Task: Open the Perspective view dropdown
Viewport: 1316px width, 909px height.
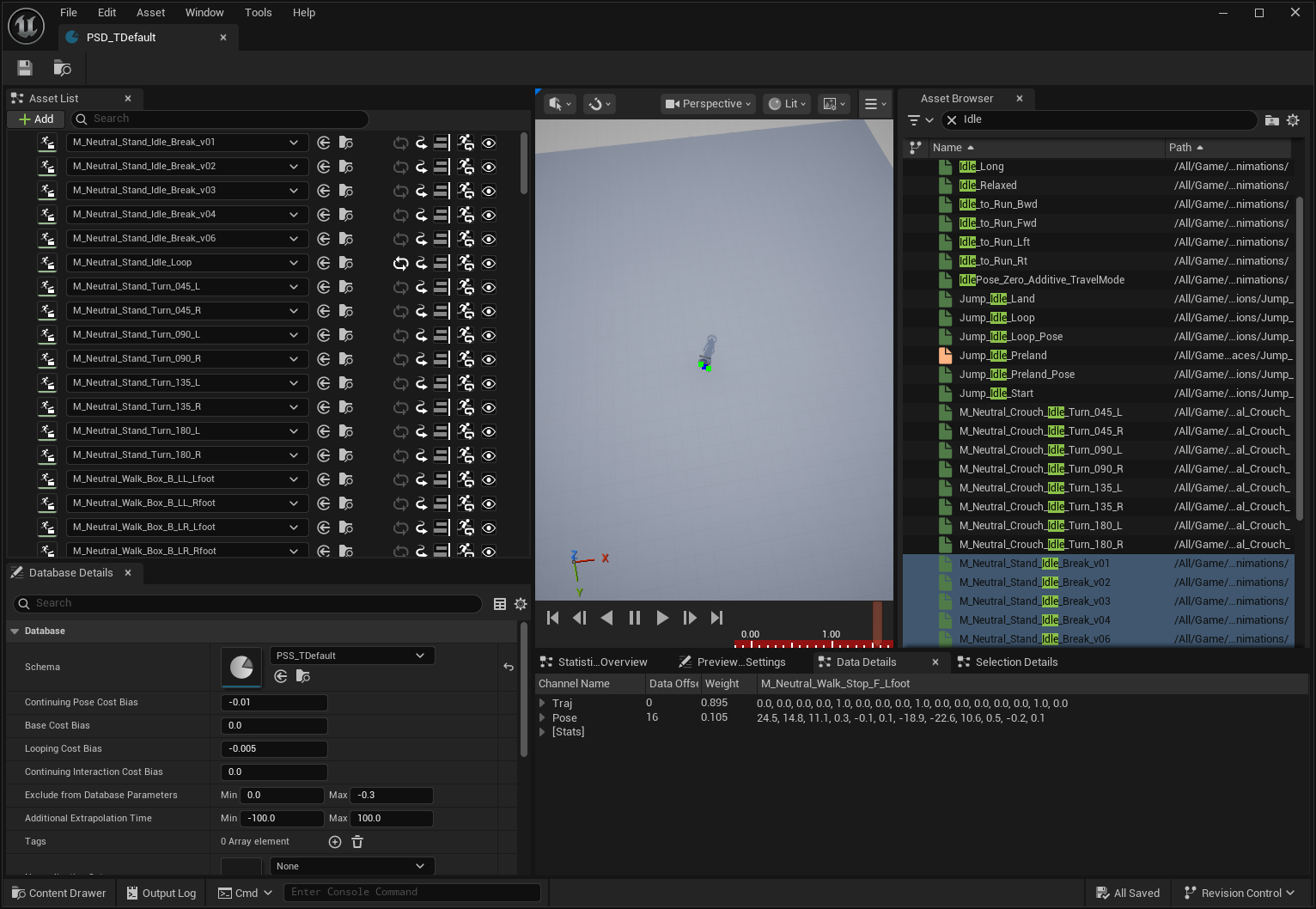Action: point(707,103)
